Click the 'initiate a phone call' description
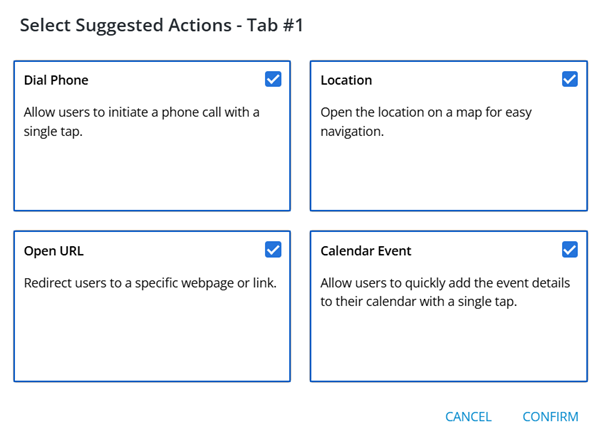 [x=141, y=121]
